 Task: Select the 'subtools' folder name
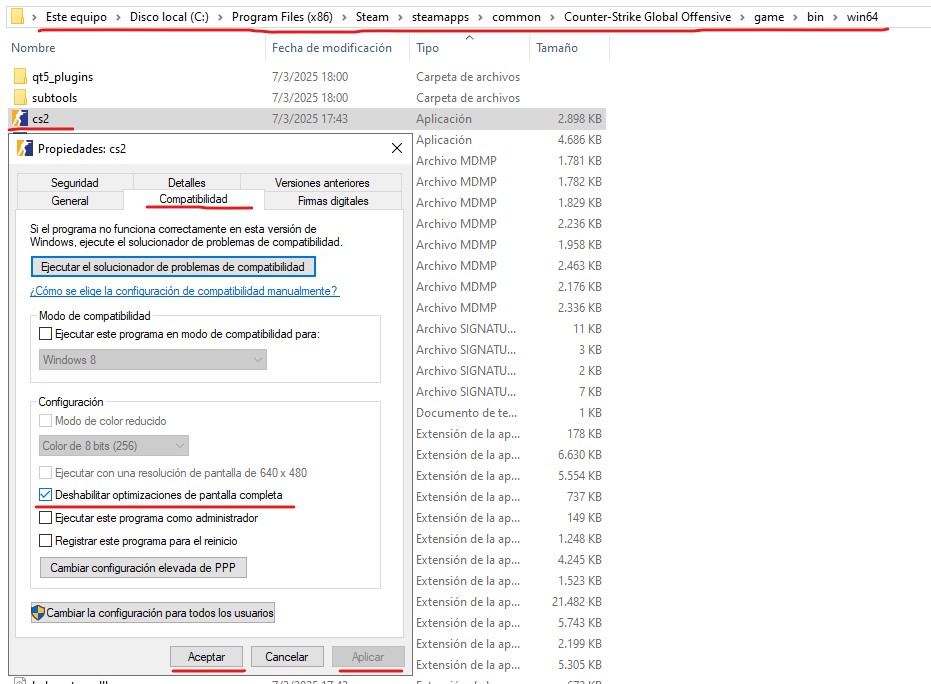pyautogui.click(x=55, y=97)
